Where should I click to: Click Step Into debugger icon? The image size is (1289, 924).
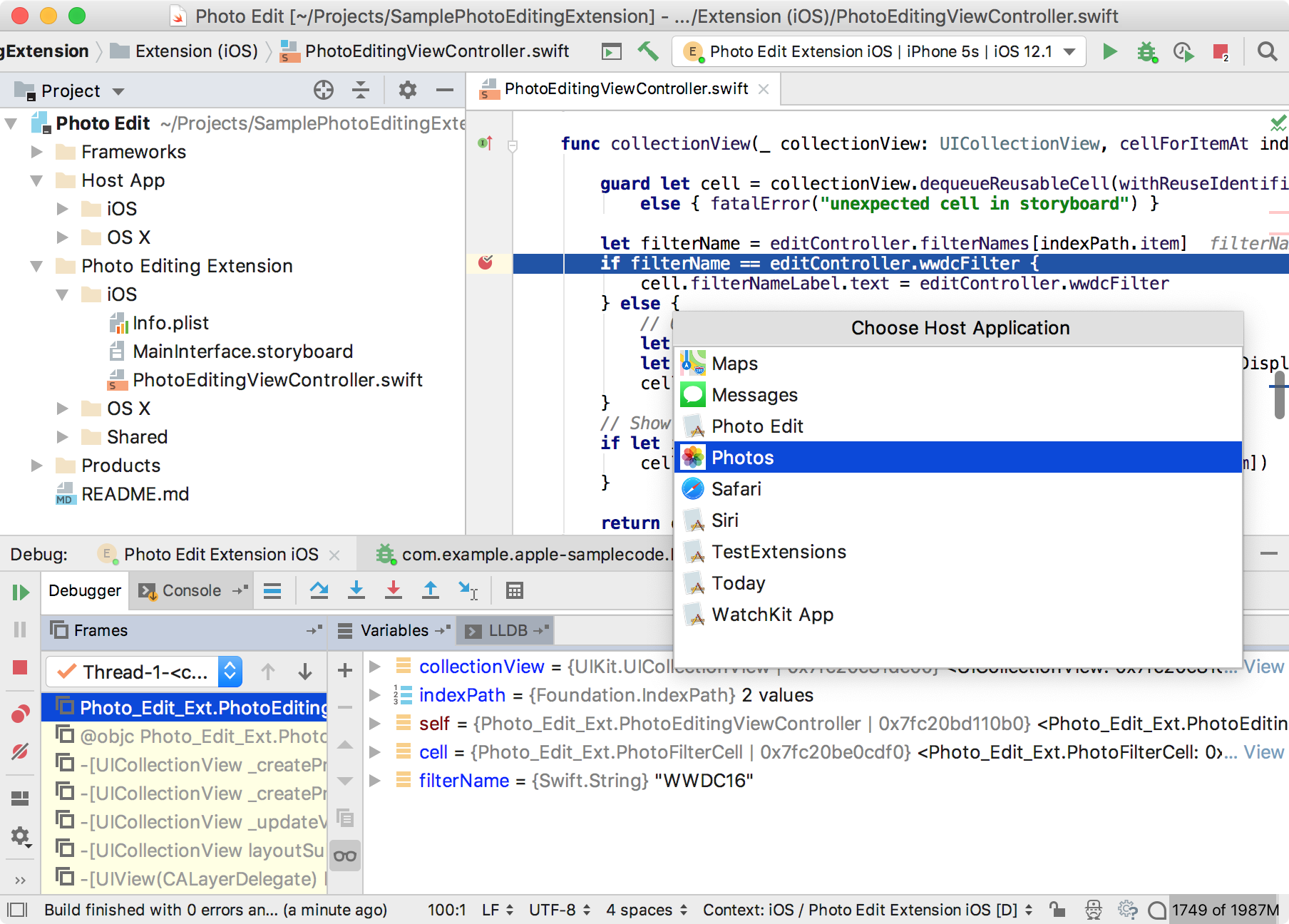click(x=356, y=590)
